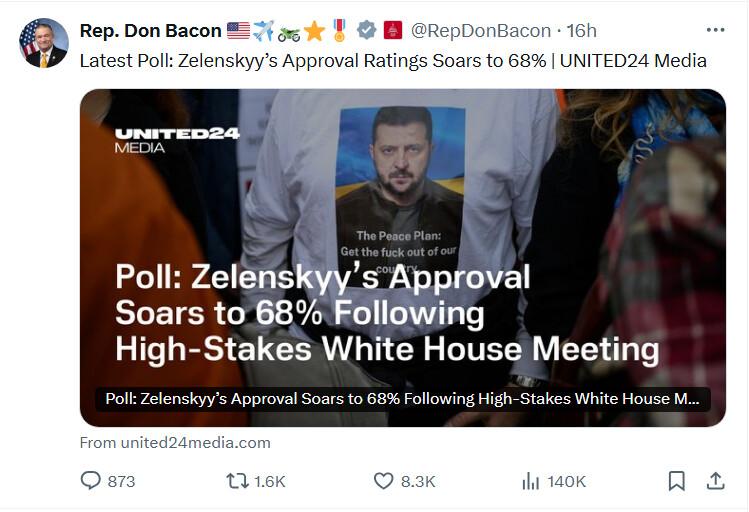Click the 1.6K reposts count
The image size is (749, 512).
pyautogui.click(x=269, y=481)
